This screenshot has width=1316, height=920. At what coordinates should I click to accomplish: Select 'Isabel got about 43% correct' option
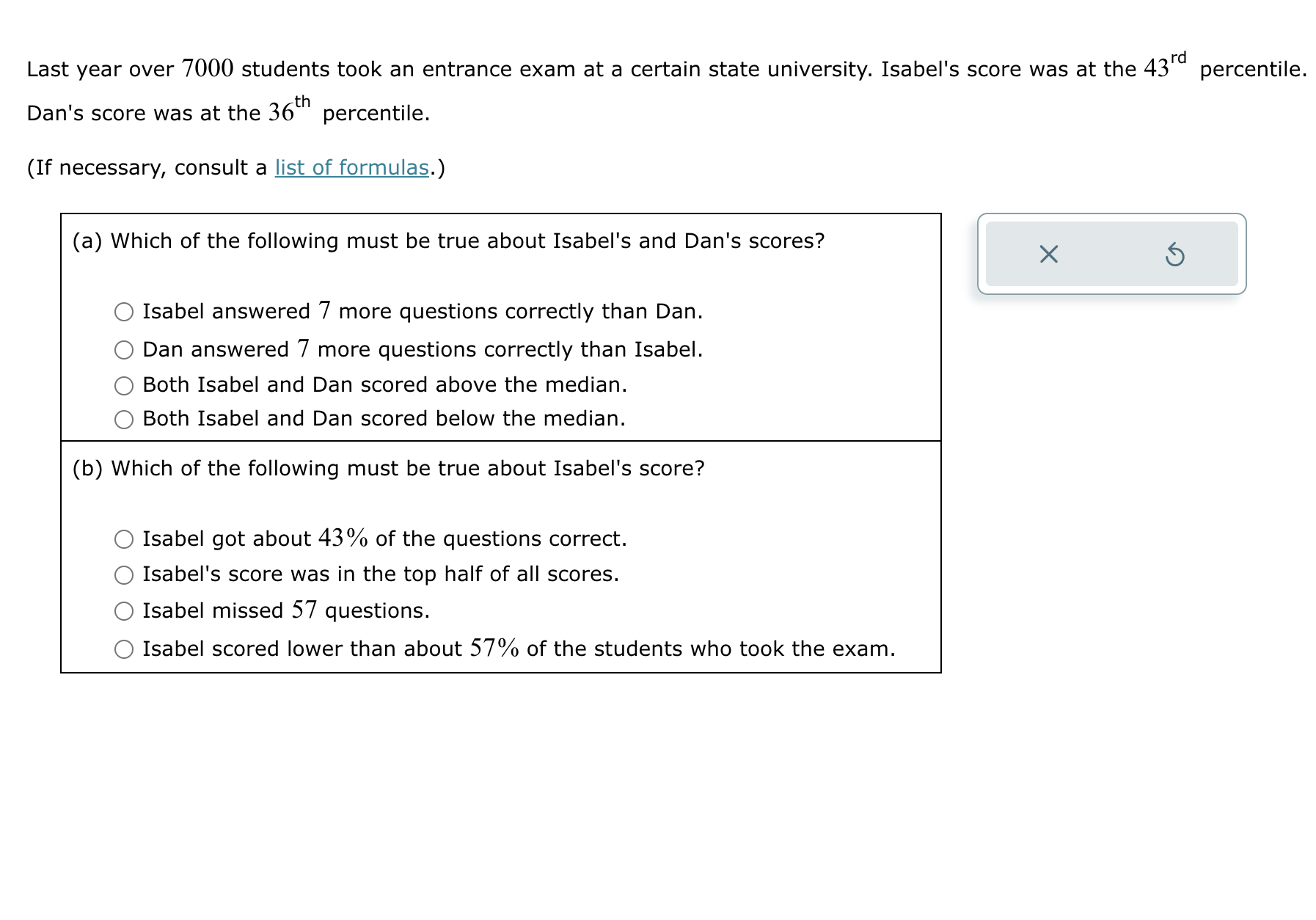[x=124, y=540]
